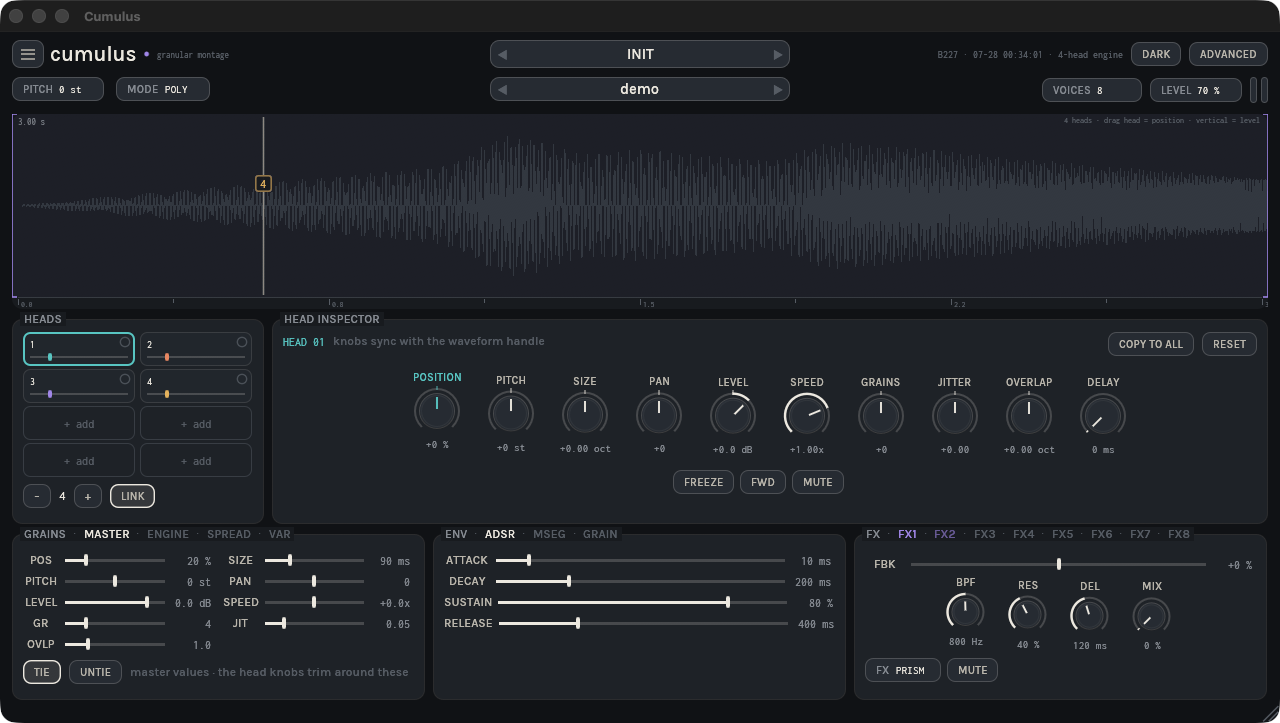This screenshot has width=1280, height=723.
Task: Select the FX8 tab
Action: [x=1179, y=534]
